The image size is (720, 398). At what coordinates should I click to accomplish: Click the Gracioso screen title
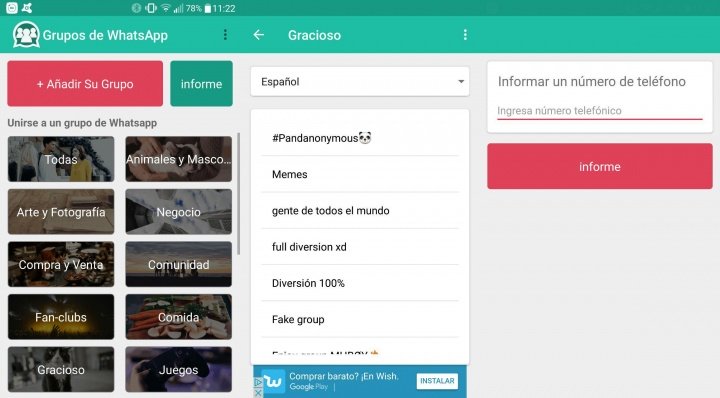(x=314, y=35)
